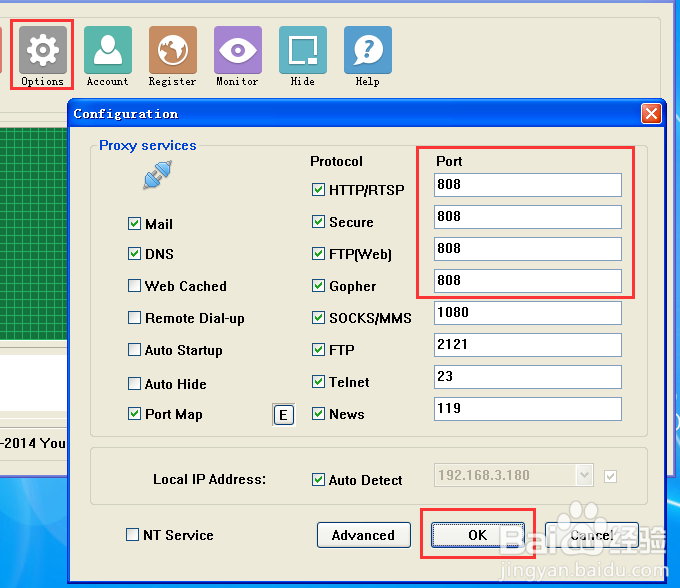Viewport: 680px width, 588px height.
Task: Click the Gopher port field
Action: [x=528, y=281]
